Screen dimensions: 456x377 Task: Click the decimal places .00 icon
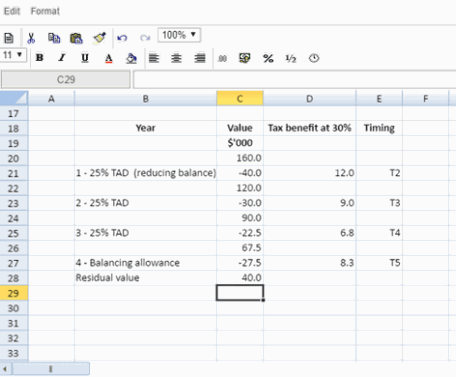pos(222,59)
